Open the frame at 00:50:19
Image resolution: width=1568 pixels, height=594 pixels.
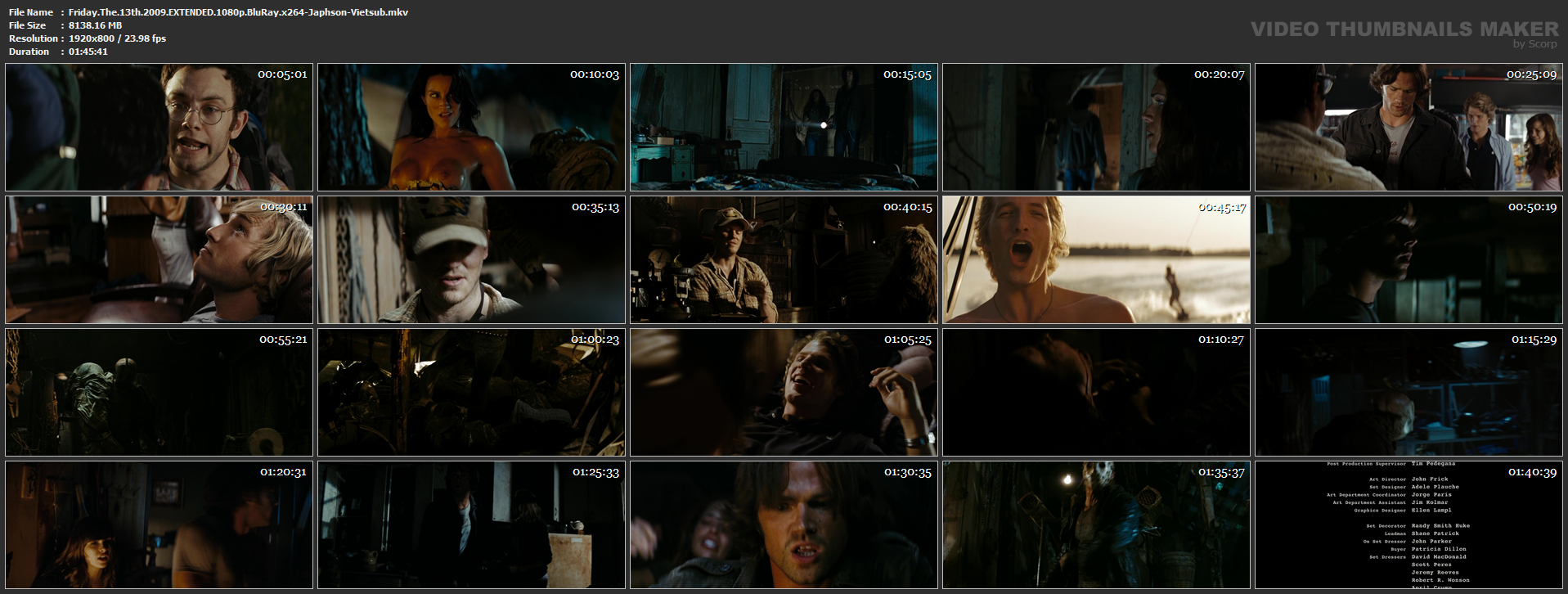coord(1409,259)
